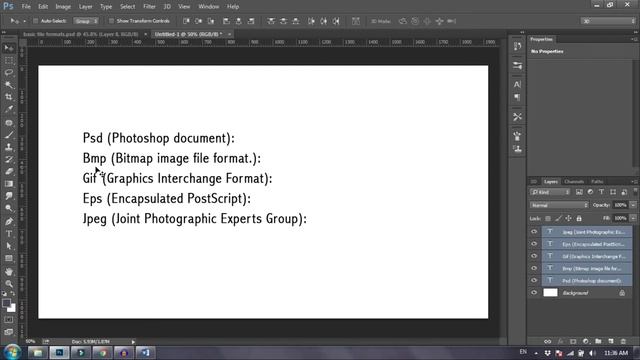Image resolution: width=640 pixels, height=360 pixels.
Task: Click the Link Layers icon
Action: coord(547,341)
